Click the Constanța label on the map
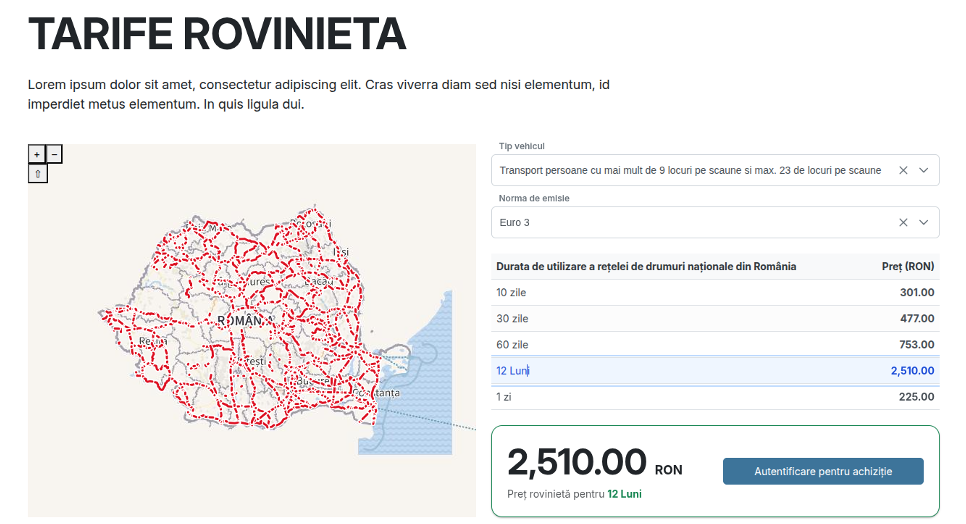The image size is (966, 524). click(x=376, y=393)
